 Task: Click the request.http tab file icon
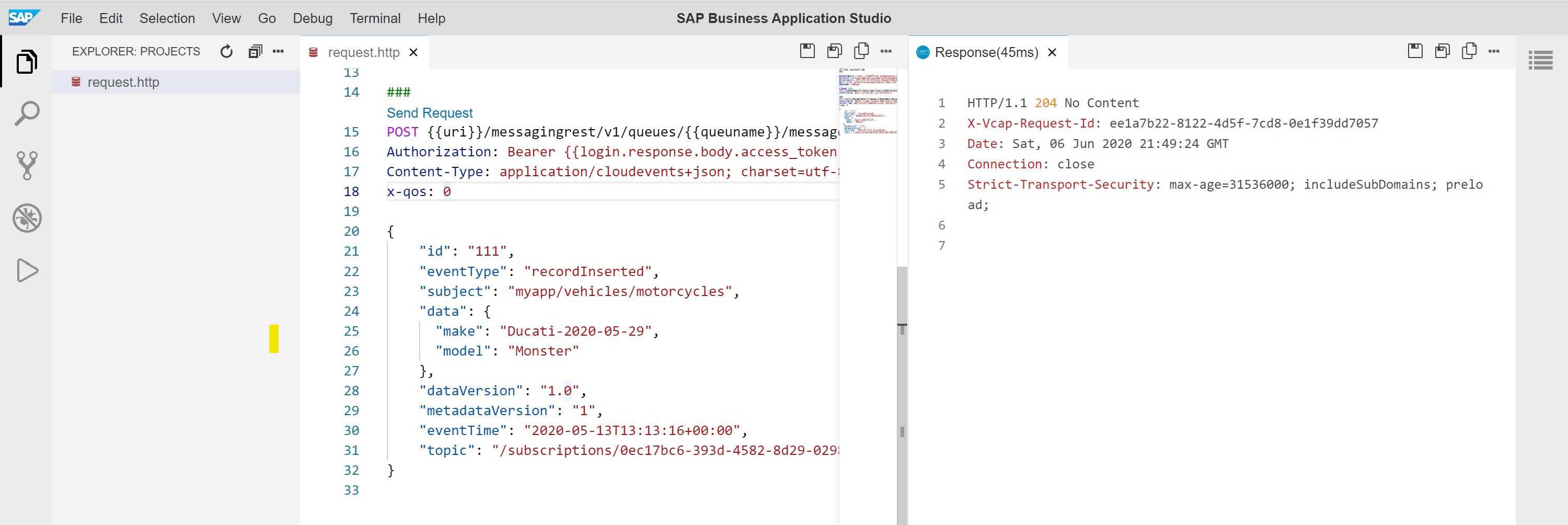click(x=314, y=52)
